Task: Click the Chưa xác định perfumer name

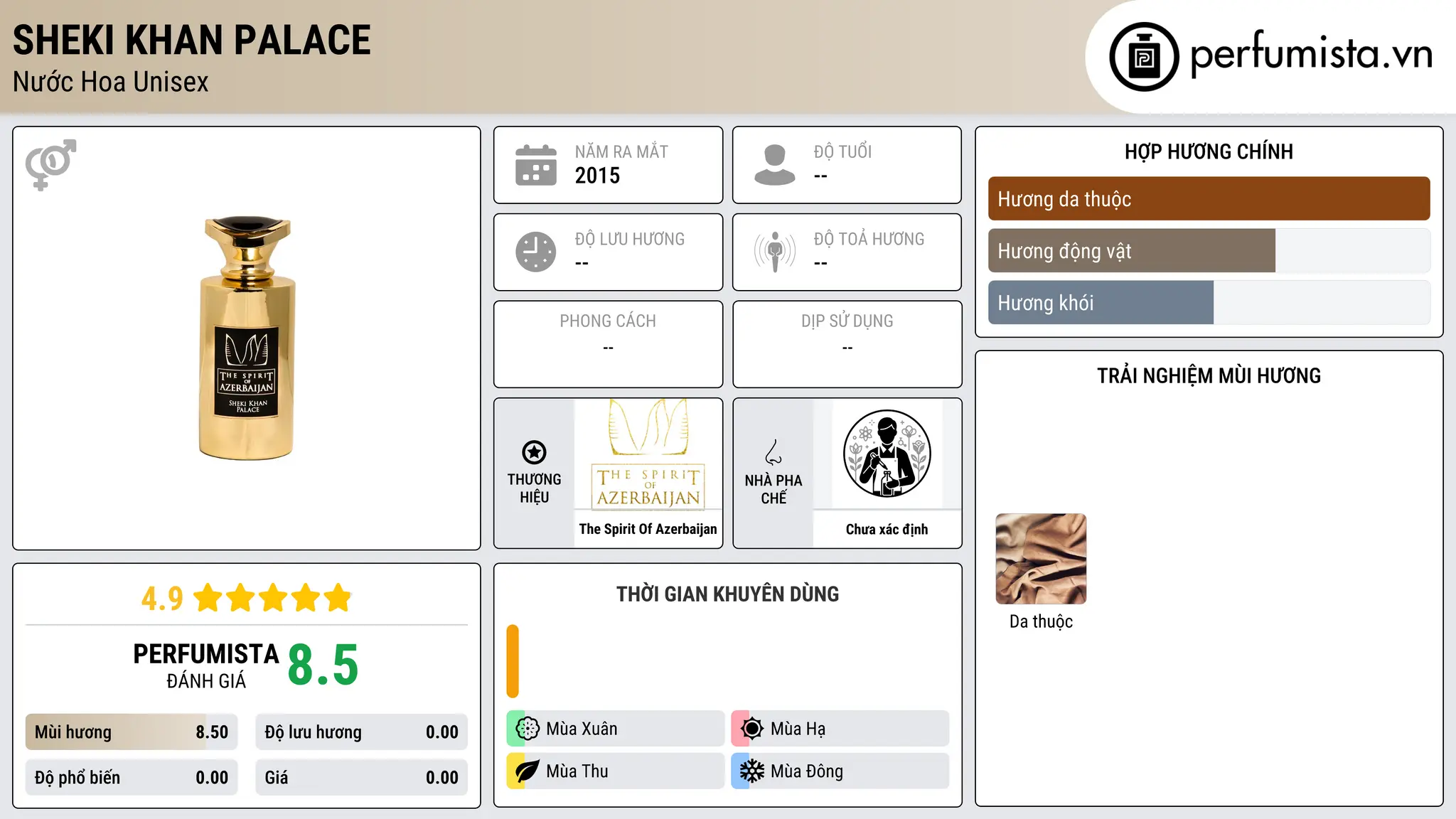Action: pos(887,529)
